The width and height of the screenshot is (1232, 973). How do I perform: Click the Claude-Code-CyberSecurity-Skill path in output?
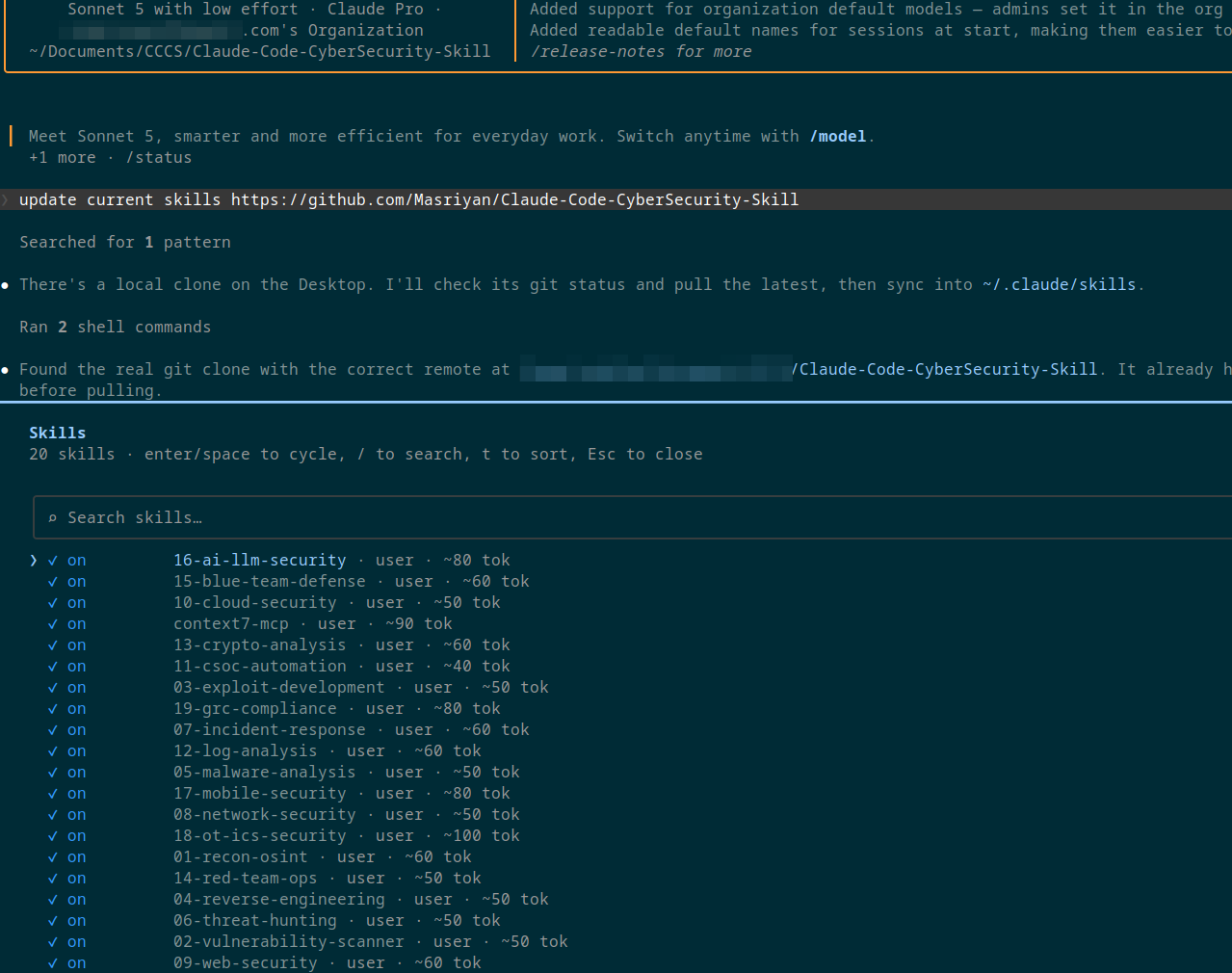point(944,370)
